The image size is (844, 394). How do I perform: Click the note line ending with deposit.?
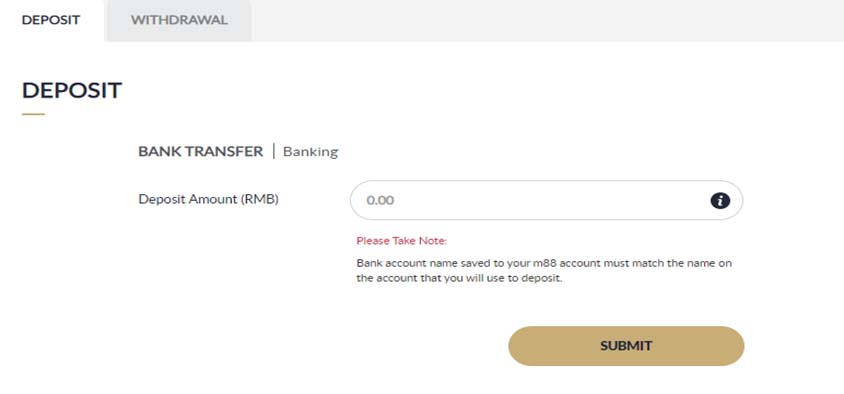(459, 279)
